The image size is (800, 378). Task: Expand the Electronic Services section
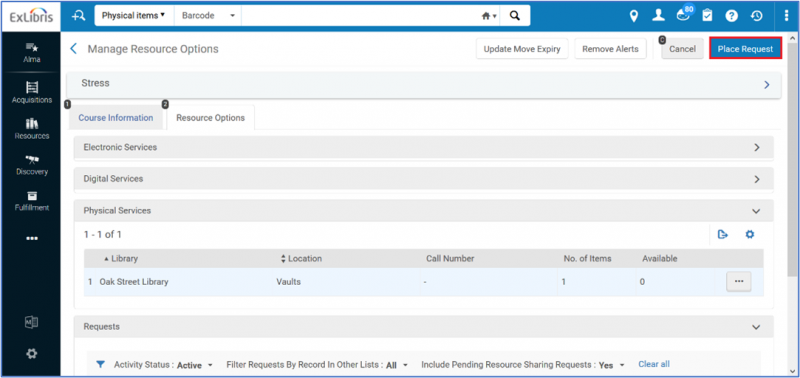(x=423, y=147)
